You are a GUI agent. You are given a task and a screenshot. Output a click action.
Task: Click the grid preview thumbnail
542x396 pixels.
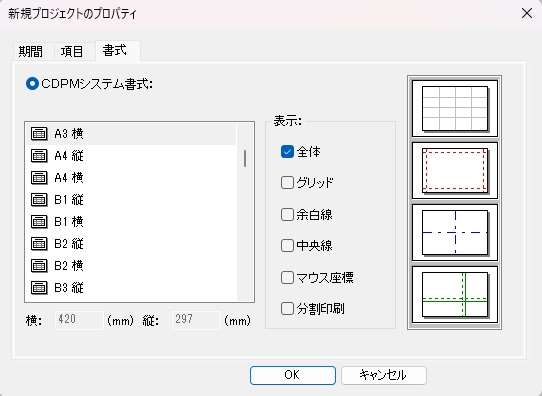(455, 109)
